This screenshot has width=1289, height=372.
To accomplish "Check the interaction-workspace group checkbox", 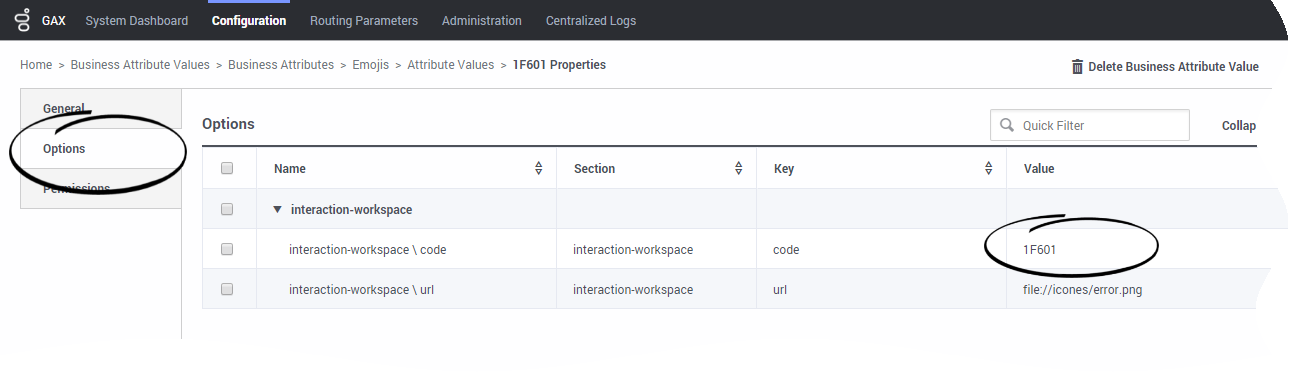I will (x=227, y=210).
